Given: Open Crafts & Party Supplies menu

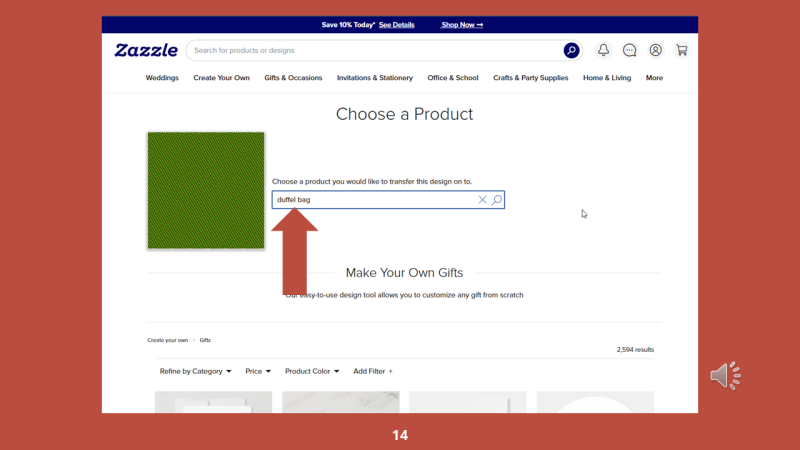Looking at the screenshot, I should click(531, 78).
